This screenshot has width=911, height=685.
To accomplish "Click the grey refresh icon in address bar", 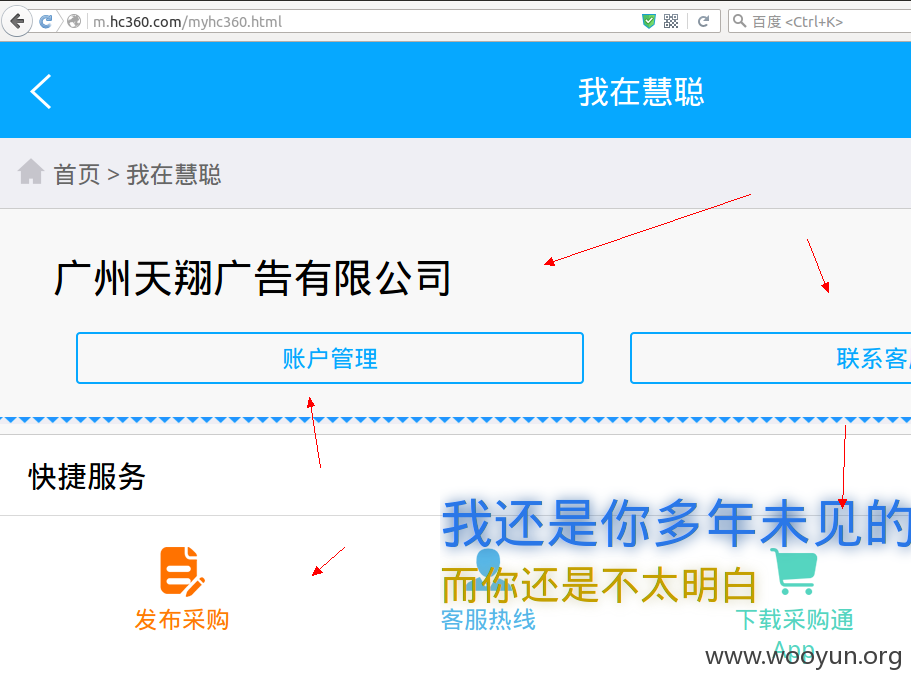I will click(x=704, y=21).
